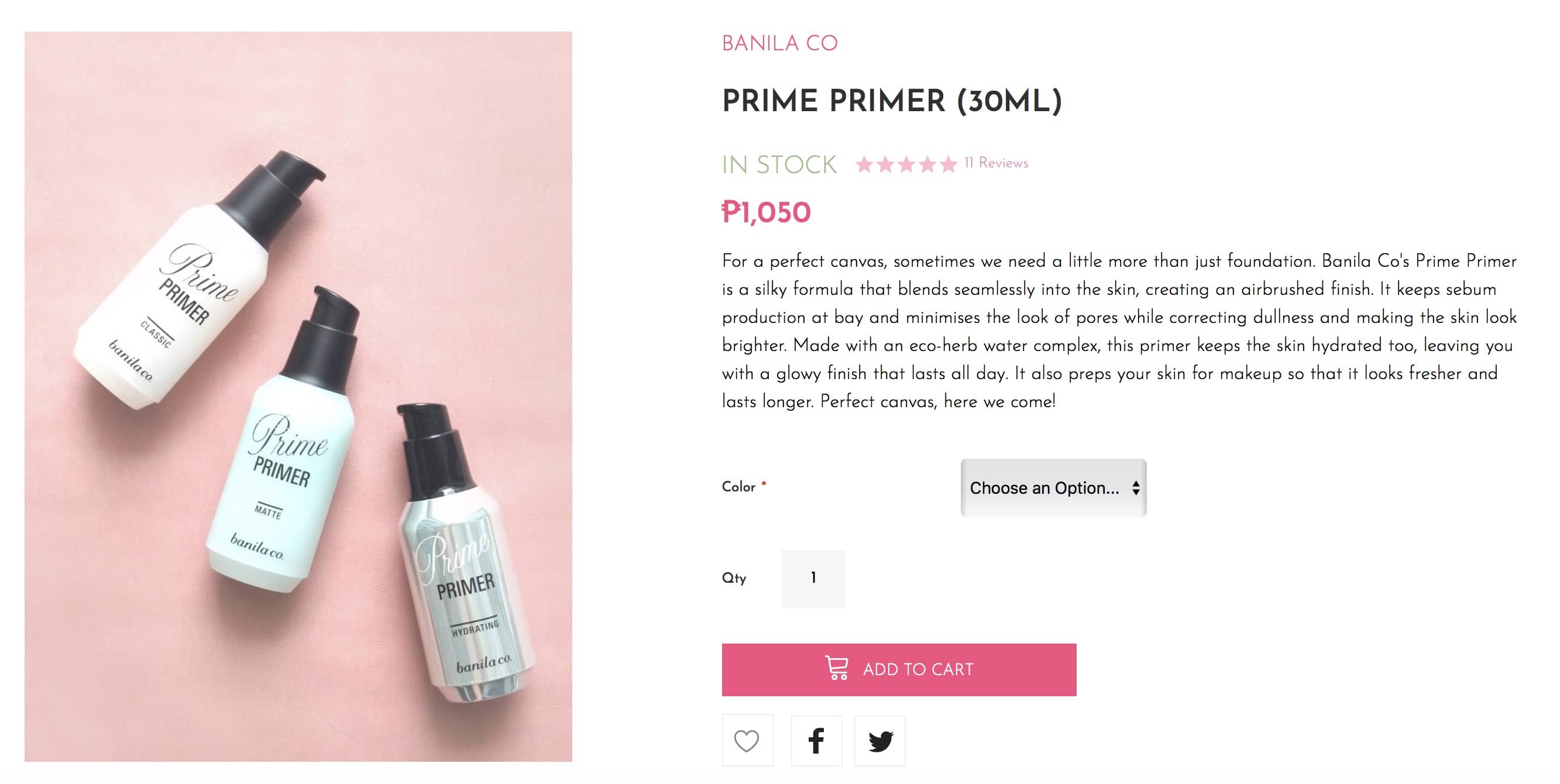Click the Color field label
Viewport: 1560px width, 784px height.
(x=738, y=487)
